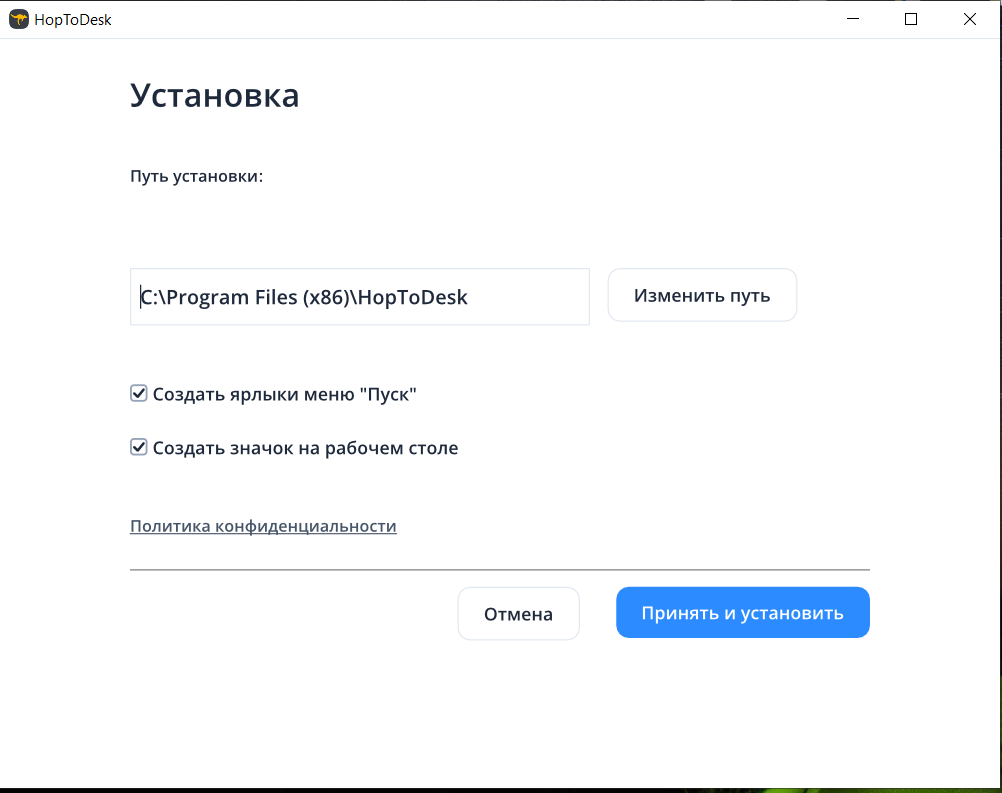
Task: Toggle the "Создать значок на рабочем столе" checkbox
Action: (x=139, y=447)
